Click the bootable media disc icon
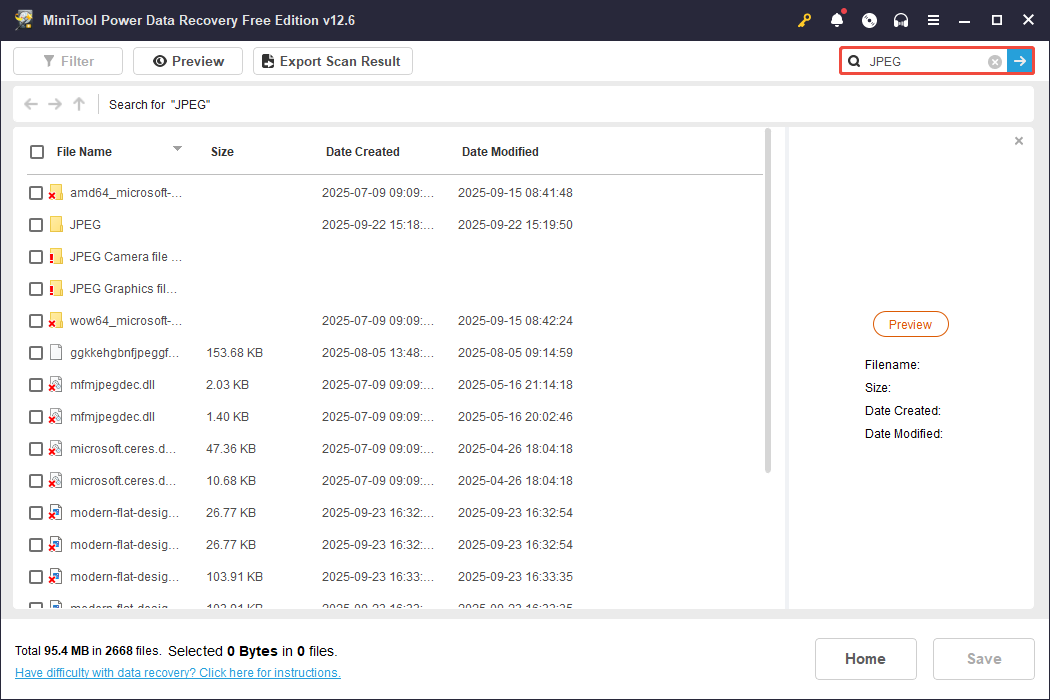Viewport: 1050px width, 700px height. [x=869, y=20]
